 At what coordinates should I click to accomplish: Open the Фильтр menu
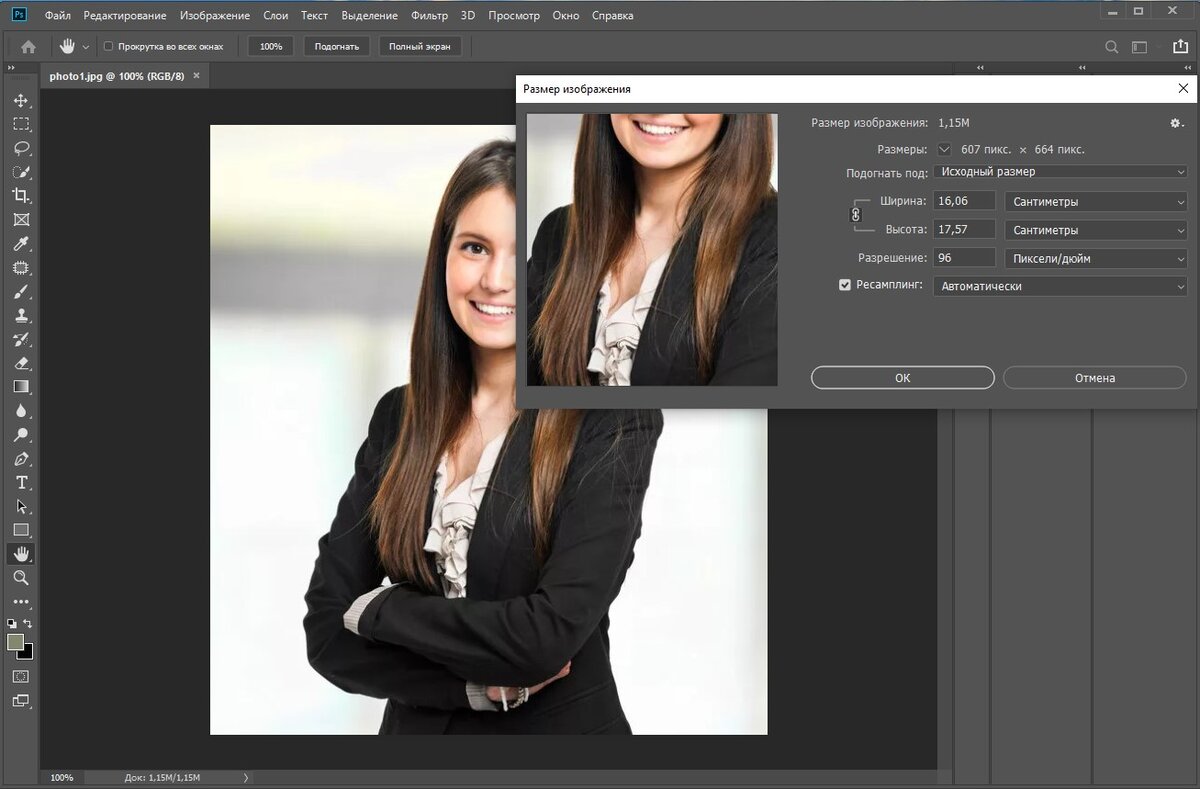(429, 16)
